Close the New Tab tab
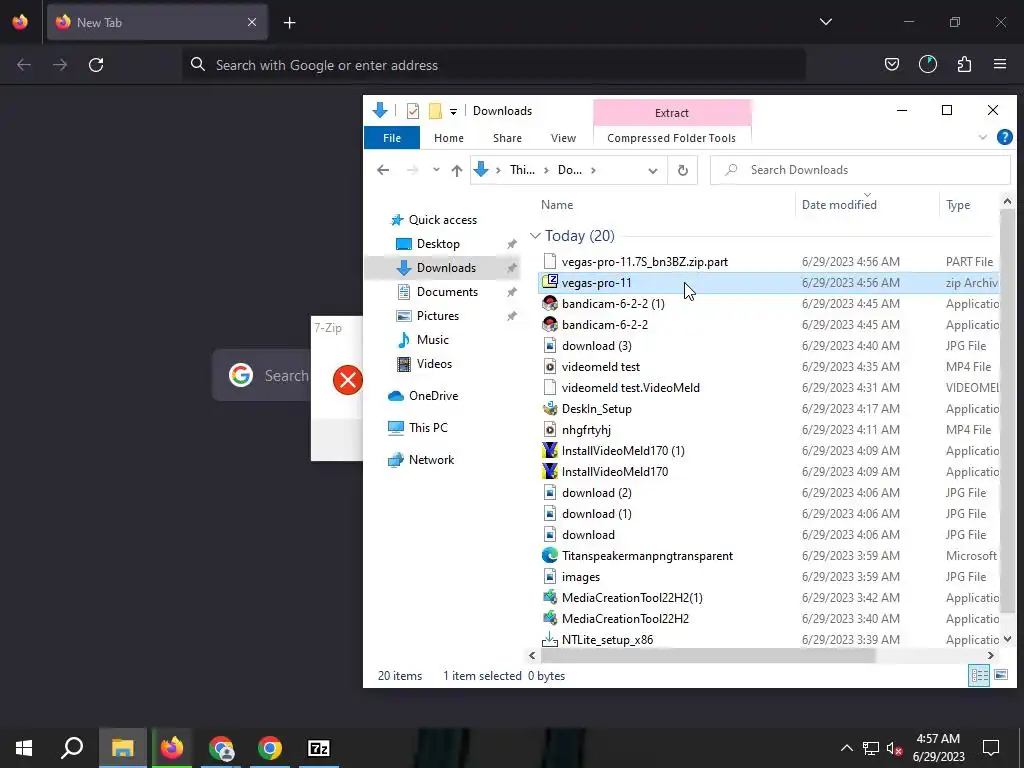Viewport: 1024px width, 768px height. point(252,22)
